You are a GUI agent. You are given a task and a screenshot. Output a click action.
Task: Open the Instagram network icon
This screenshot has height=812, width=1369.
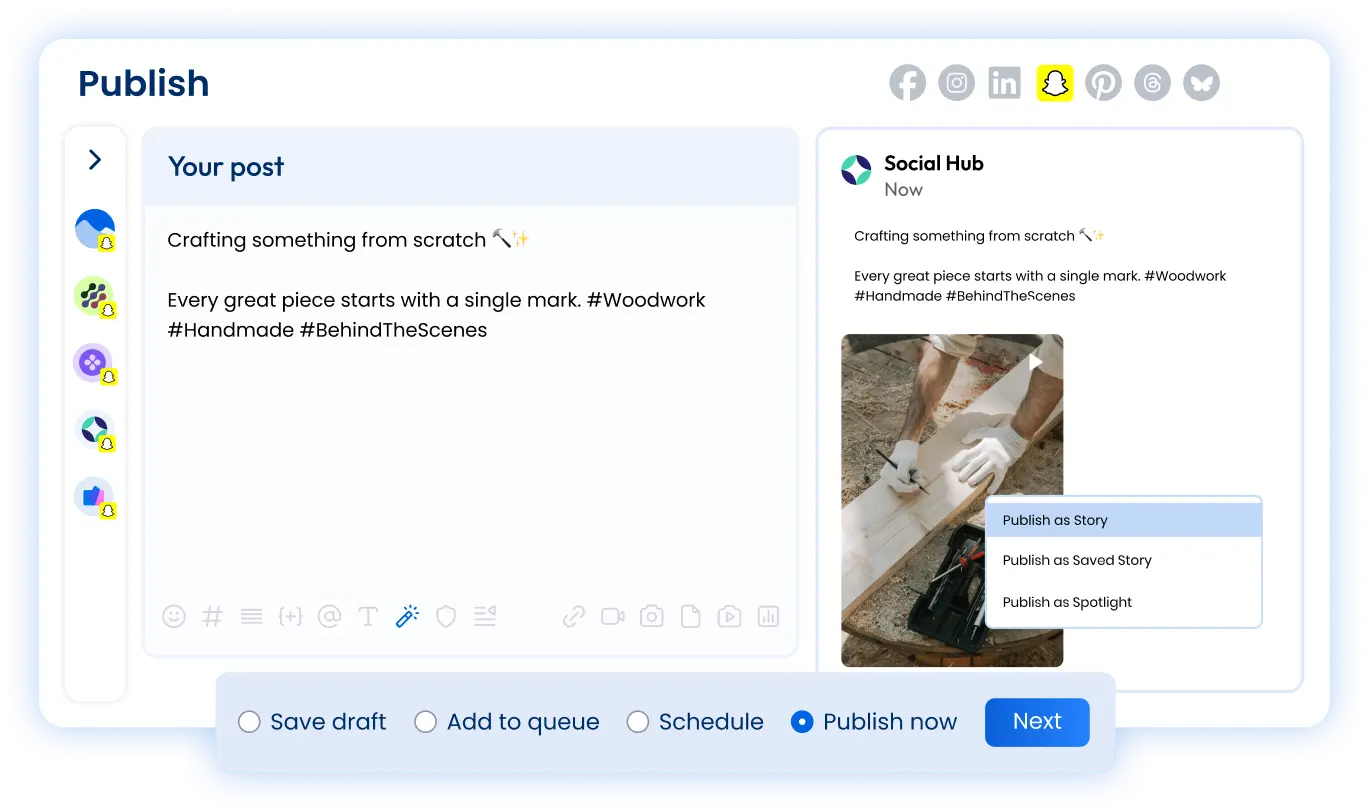pyautogui.click(x=956, y=82)
